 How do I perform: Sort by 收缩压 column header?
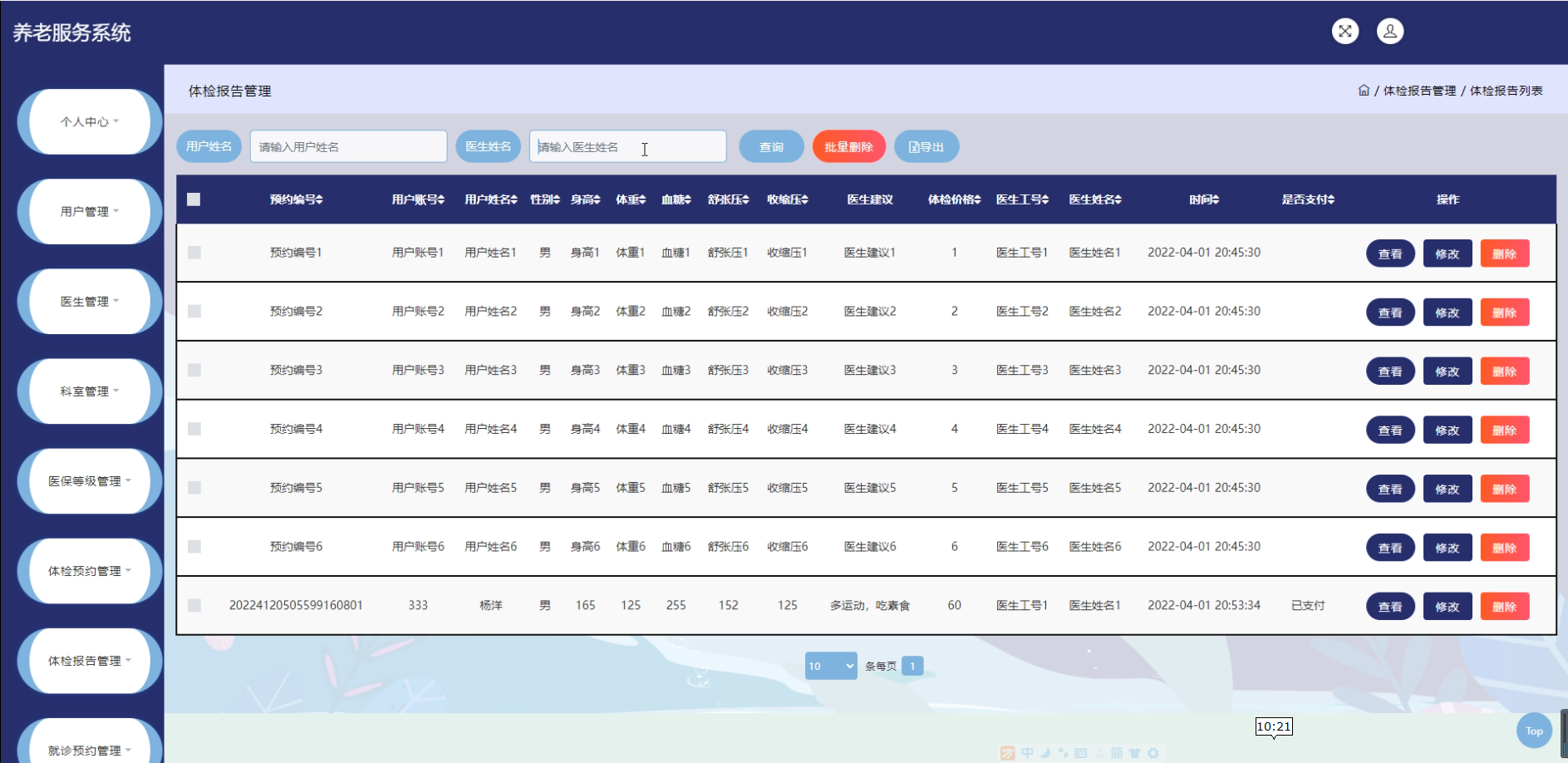[788, 199]
